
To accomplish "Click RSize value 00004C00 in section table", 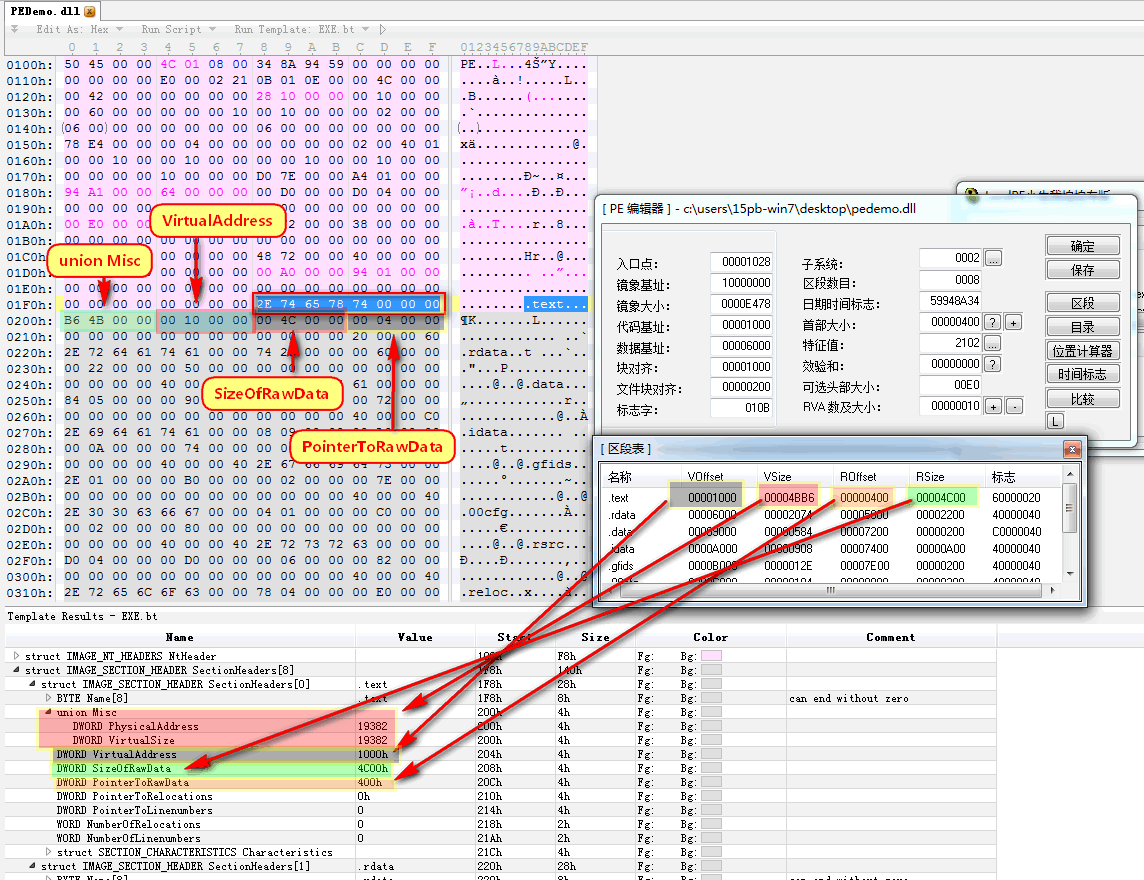I will coord(940,498).
